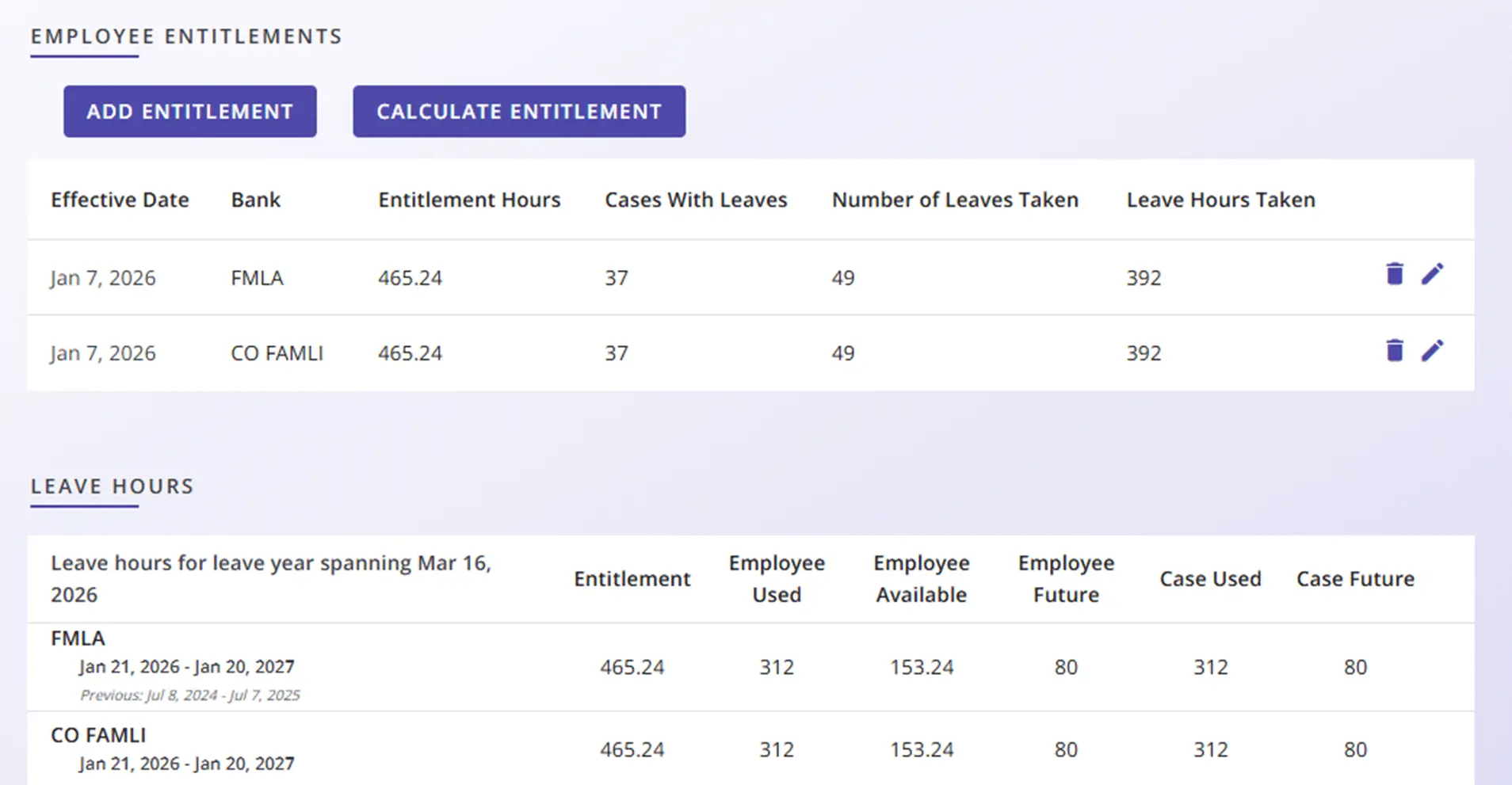
Task: Click the Employee Available column header
Action: (x=922, y=579)
